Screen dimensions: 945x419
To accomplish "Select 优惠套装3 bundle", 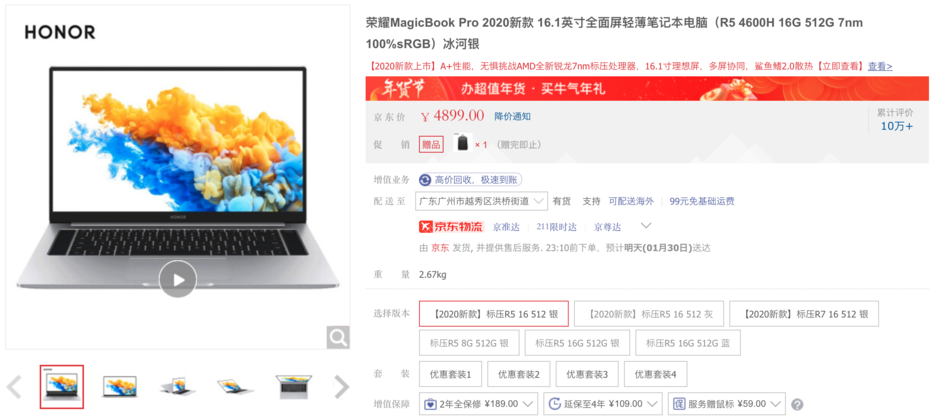I will point(586,374).
